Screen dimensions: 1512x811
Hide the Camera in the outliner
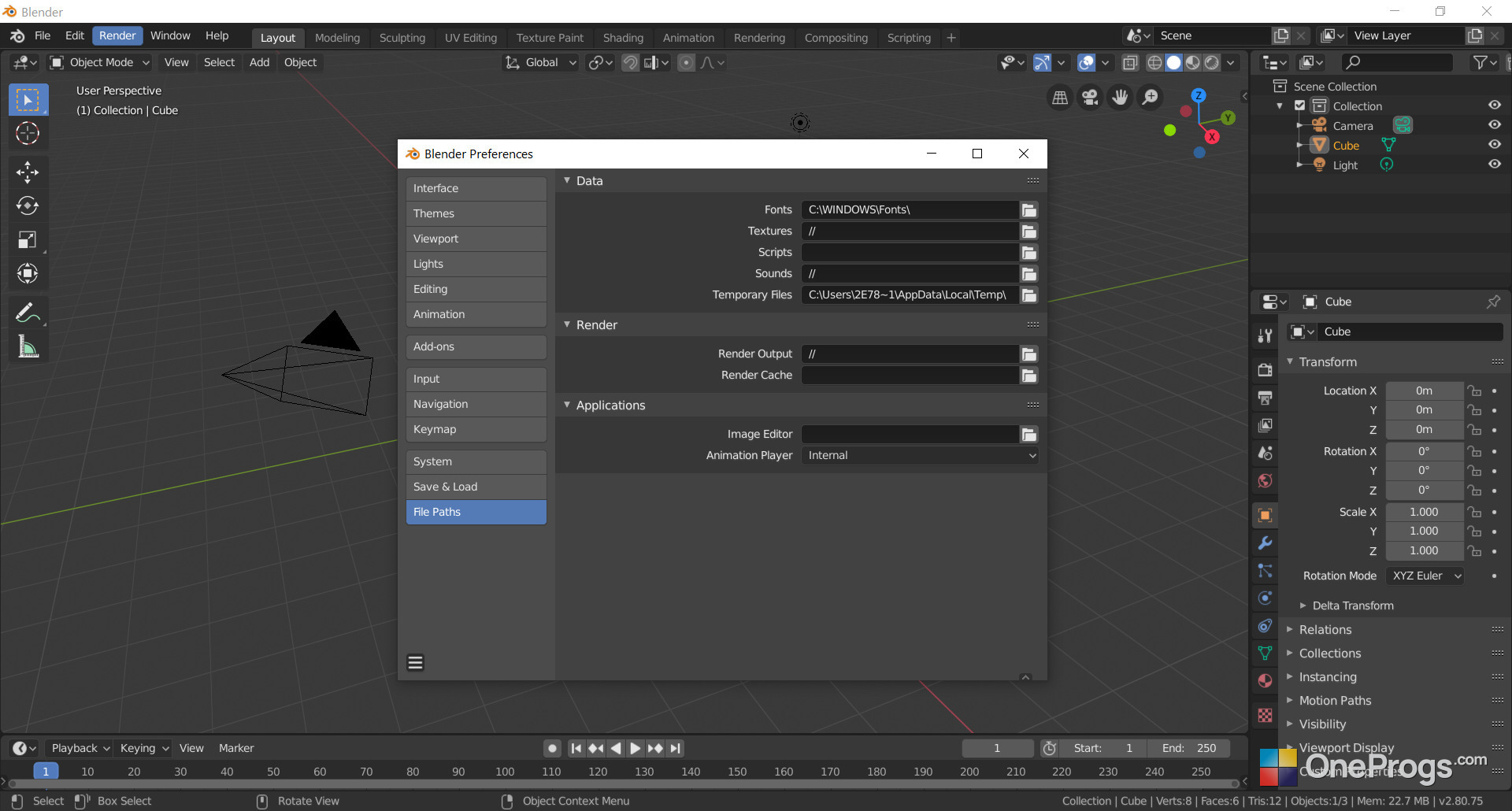click(1494, 125)
